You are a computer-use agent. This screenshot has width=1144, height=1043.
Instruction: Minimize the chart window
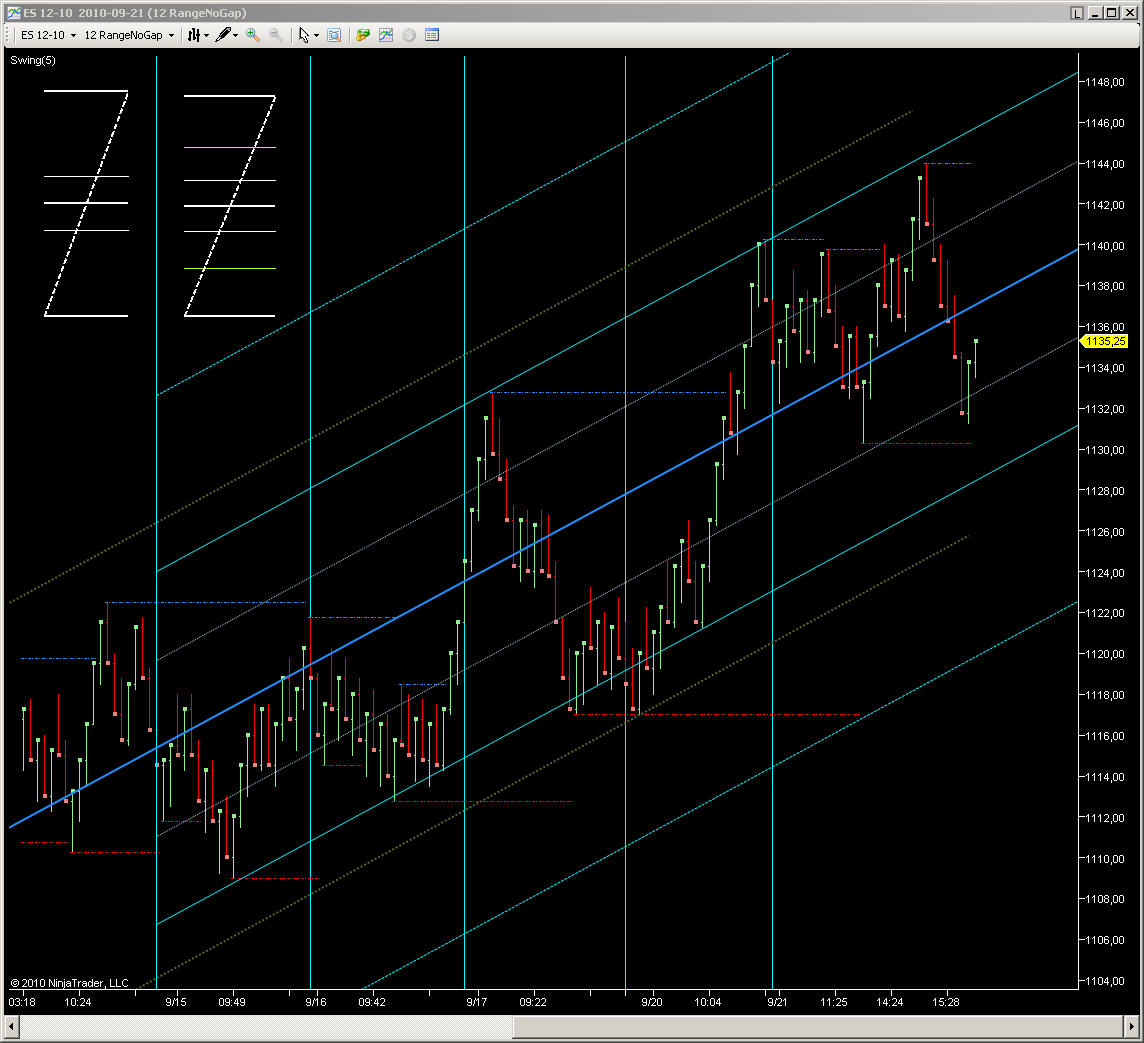pyautogui.click(x=1095, y=12)
